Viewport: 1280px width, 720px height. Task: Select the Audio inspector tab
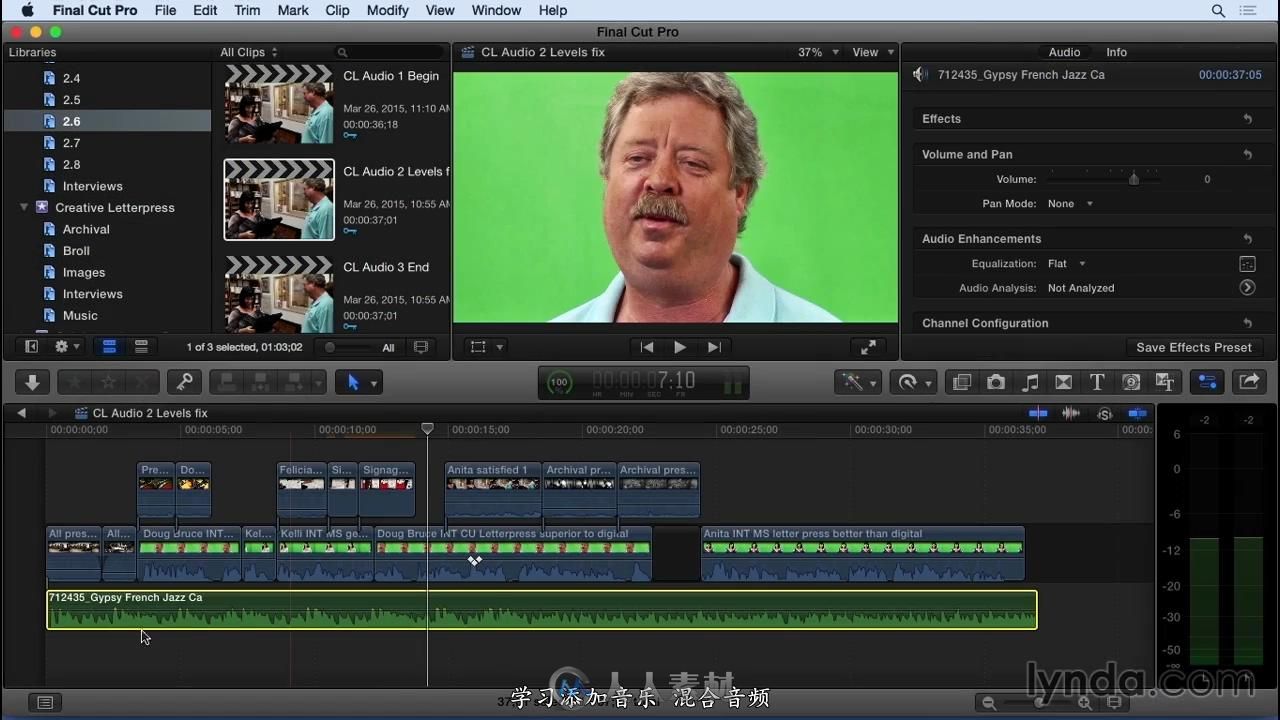pyautogui.click(x=1064, y=52)
